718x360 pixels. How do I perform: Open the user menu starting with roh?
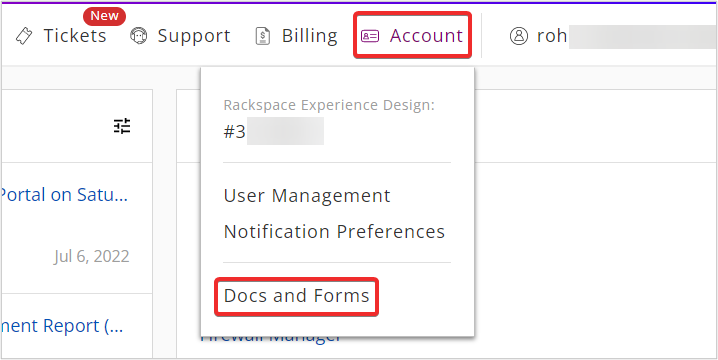click(x=552, y=36)
